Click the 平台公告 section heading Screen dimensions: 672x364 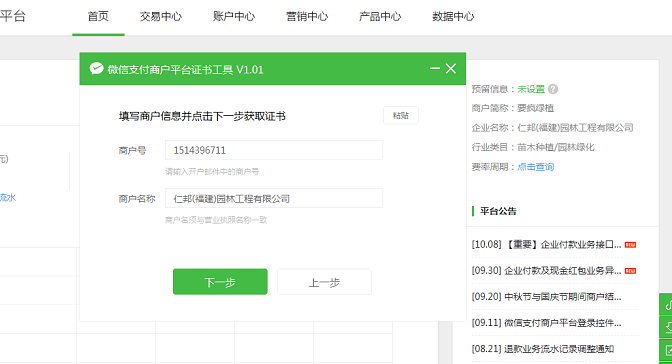click(498, 211)
